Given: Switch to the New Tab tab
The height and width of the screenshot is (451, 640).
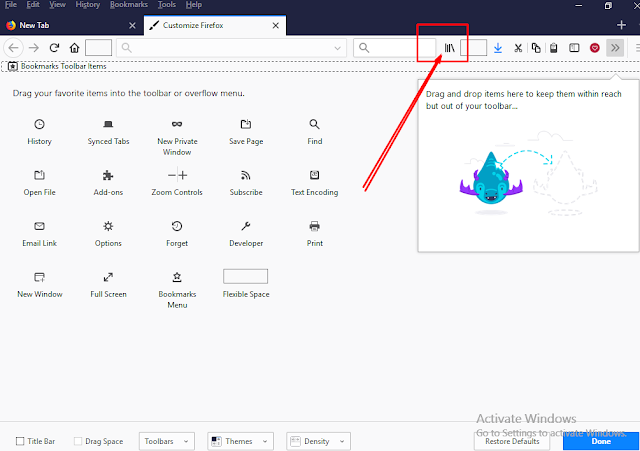Looking at the screenshot, I should (x=71, y=25).
